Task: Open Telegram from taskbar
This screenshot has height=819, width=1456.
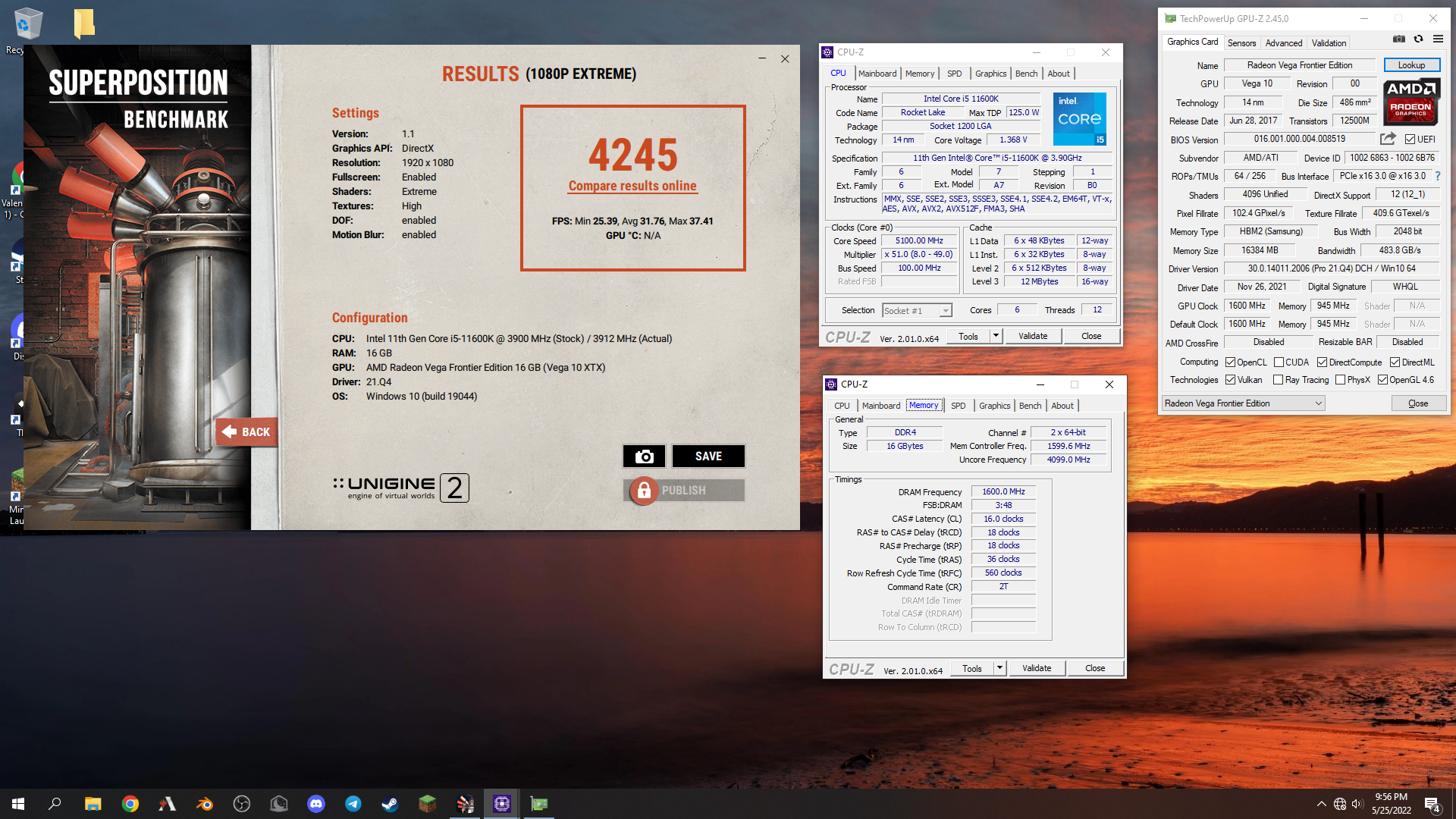Action: click(353, 804)
